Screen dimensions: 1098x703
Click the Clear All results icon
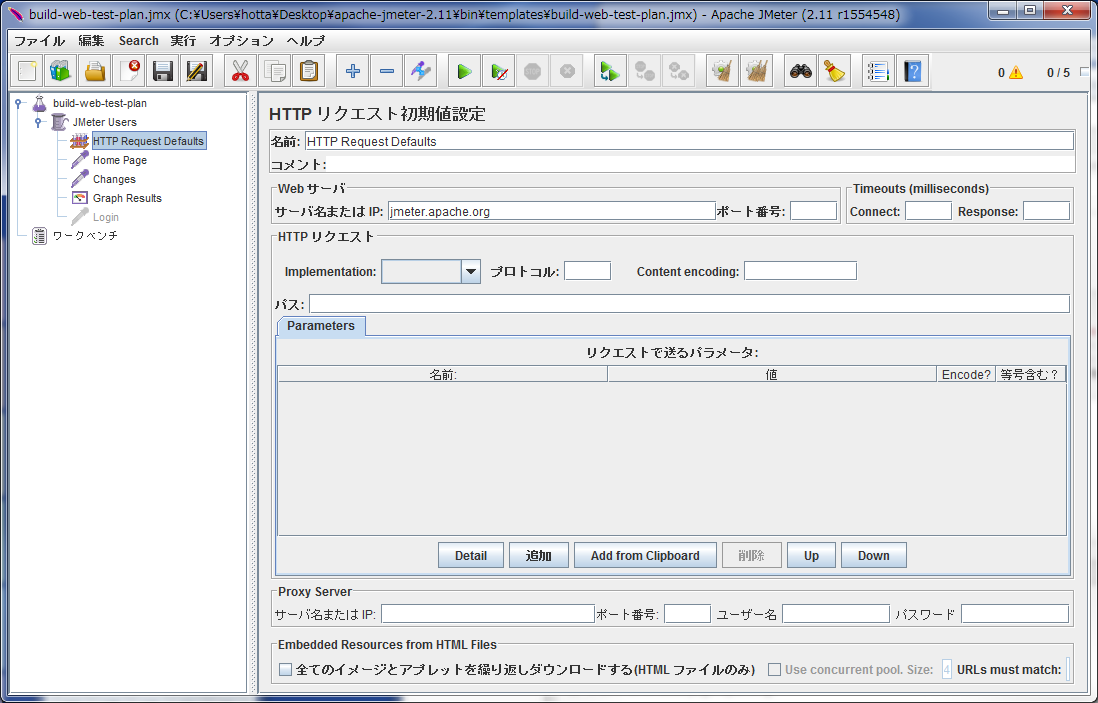click(x=756, y=71)
